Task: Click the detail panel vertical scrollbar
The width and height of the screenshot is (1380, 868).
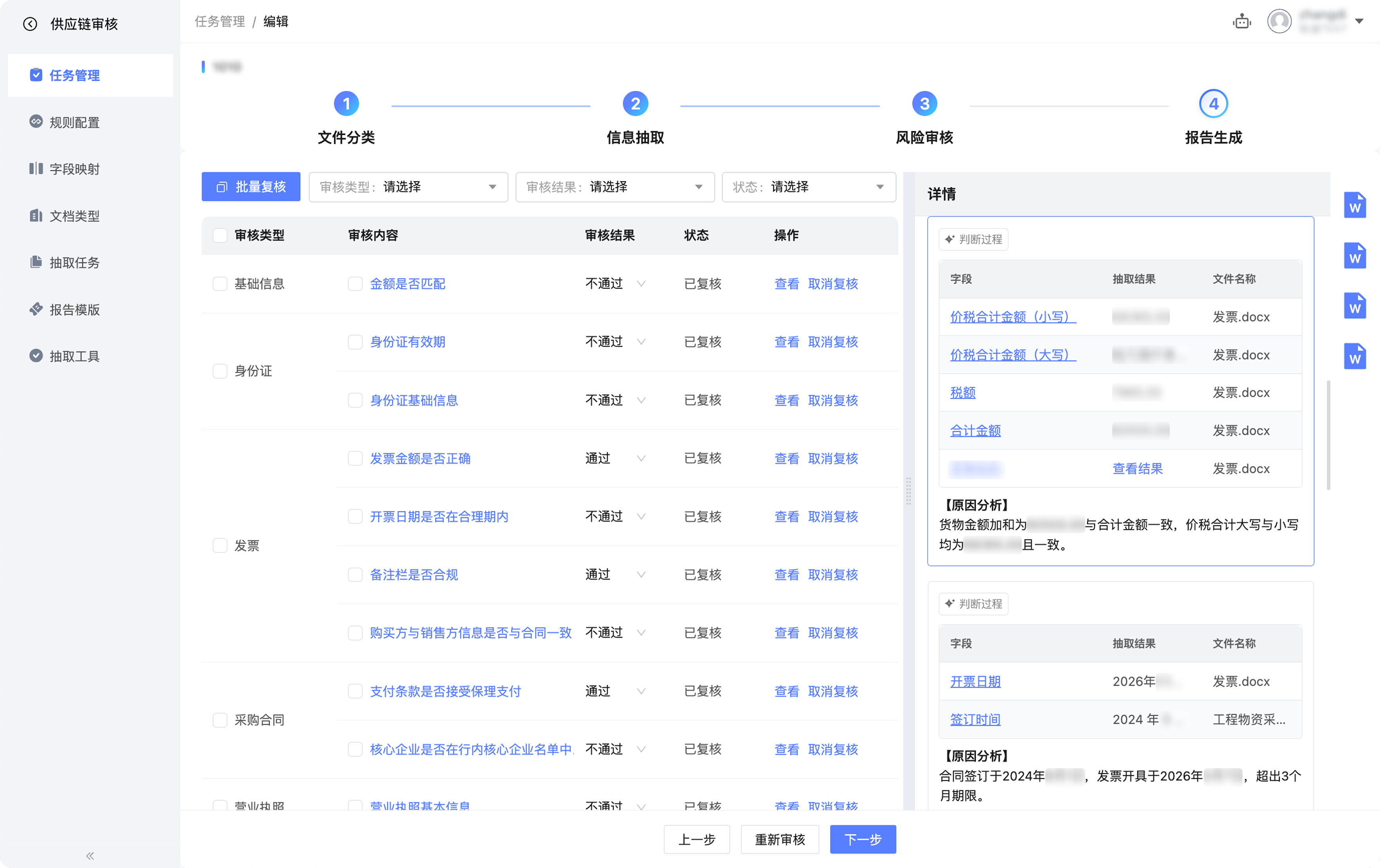Action: click(1328, 435)
